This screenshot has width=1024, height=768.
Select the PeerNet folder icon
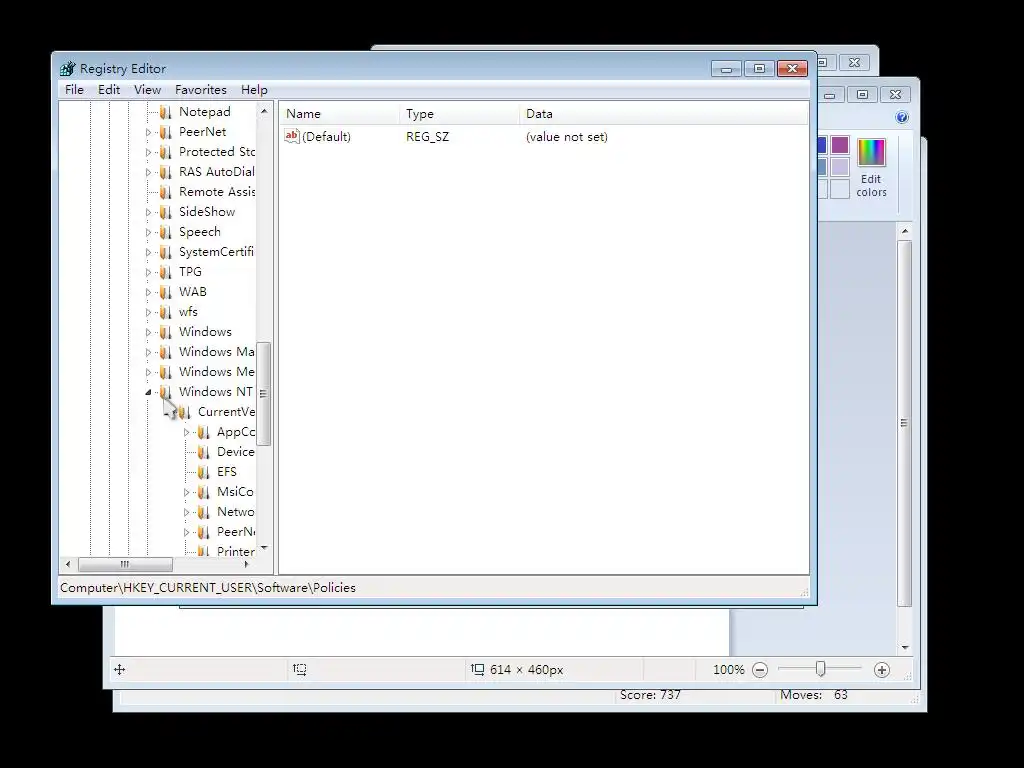pyautogui.click(x=166, y=132)
